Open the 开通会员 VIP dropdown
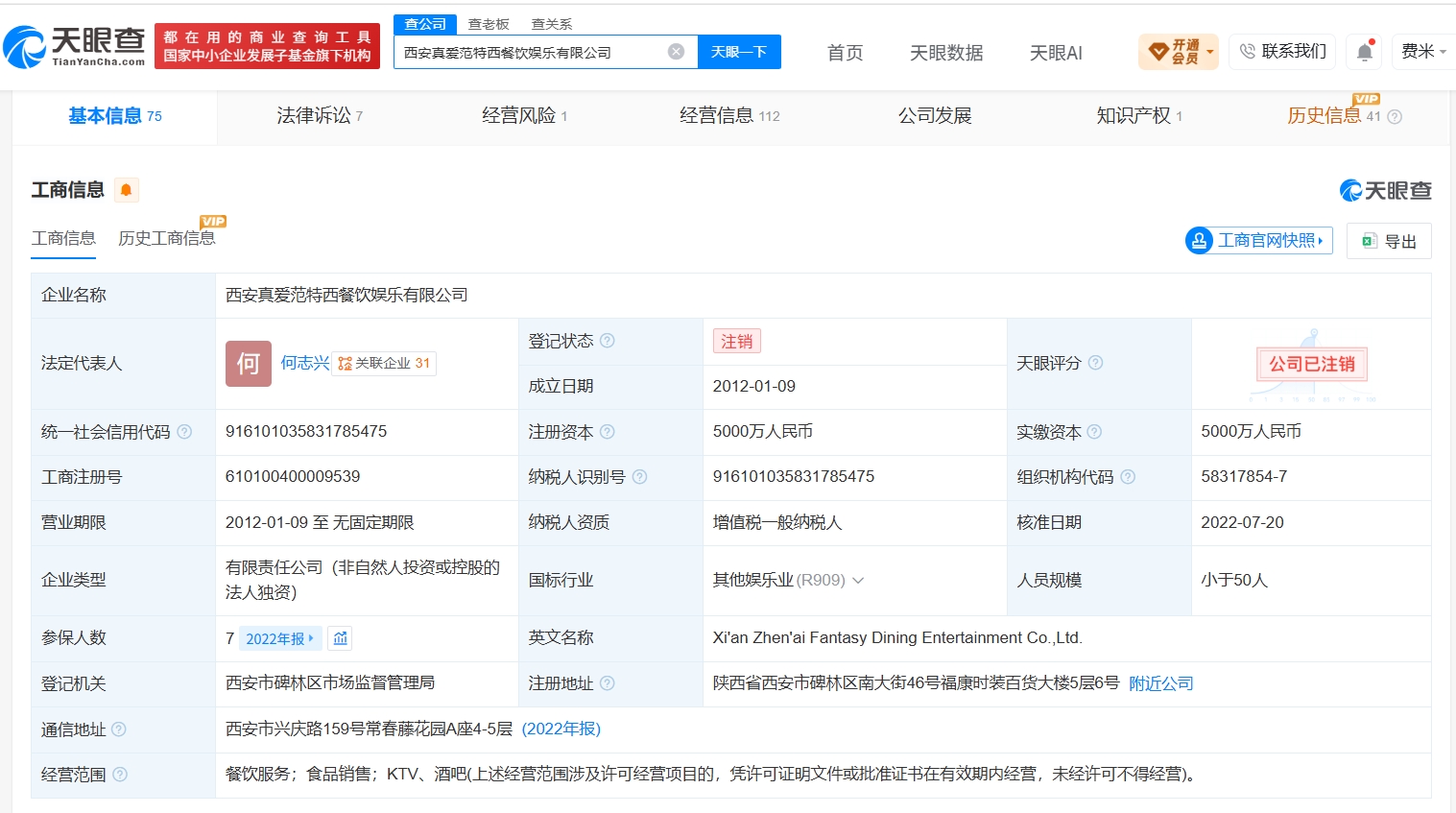Image resolution: width=1456 pixels, height=813 pixels. click(1179, 52)
